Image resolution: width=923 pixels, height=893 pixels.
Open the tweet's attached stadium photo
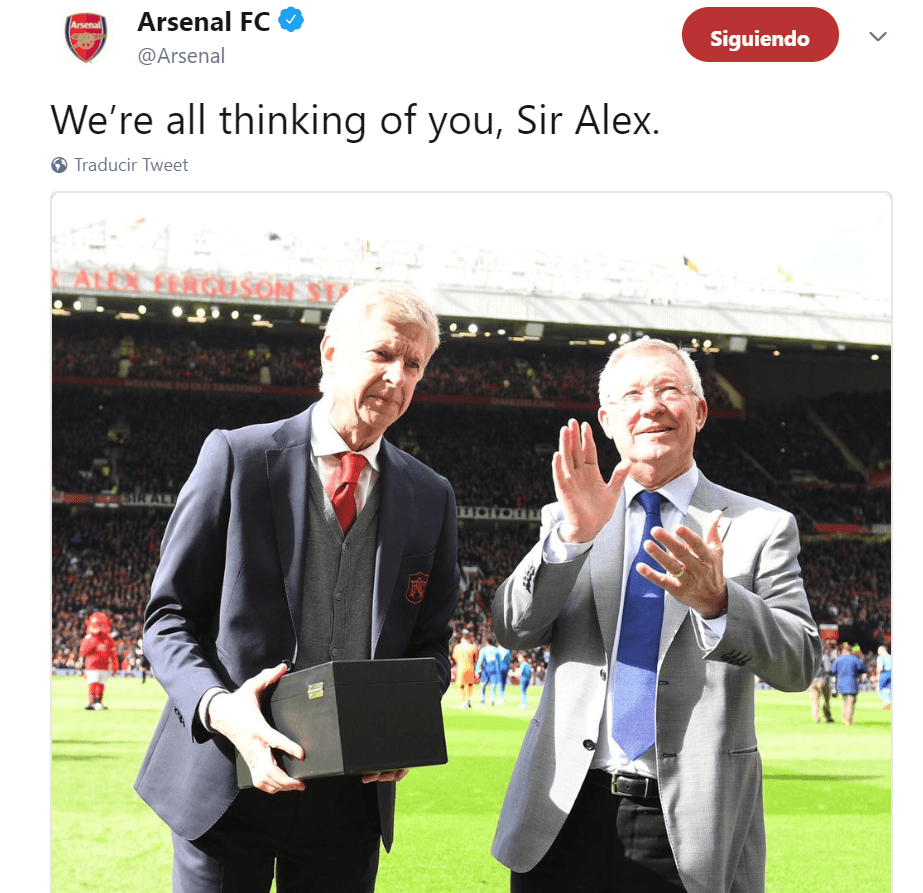coord(471,542)
